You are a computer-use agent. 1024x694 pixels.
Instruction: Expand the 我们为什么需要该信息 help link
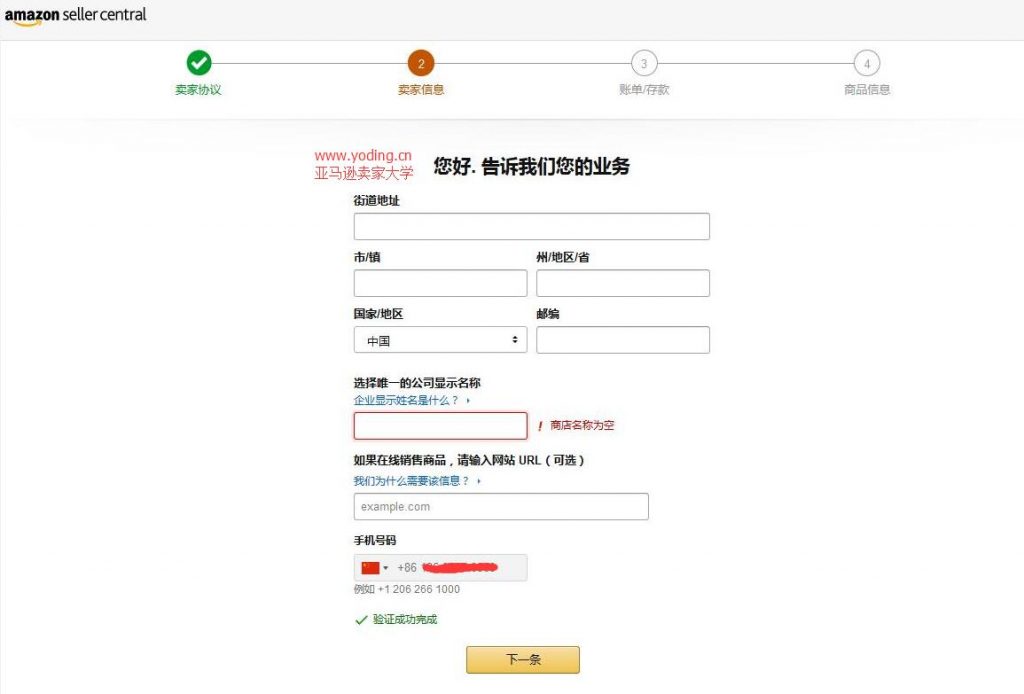point(416,481)
